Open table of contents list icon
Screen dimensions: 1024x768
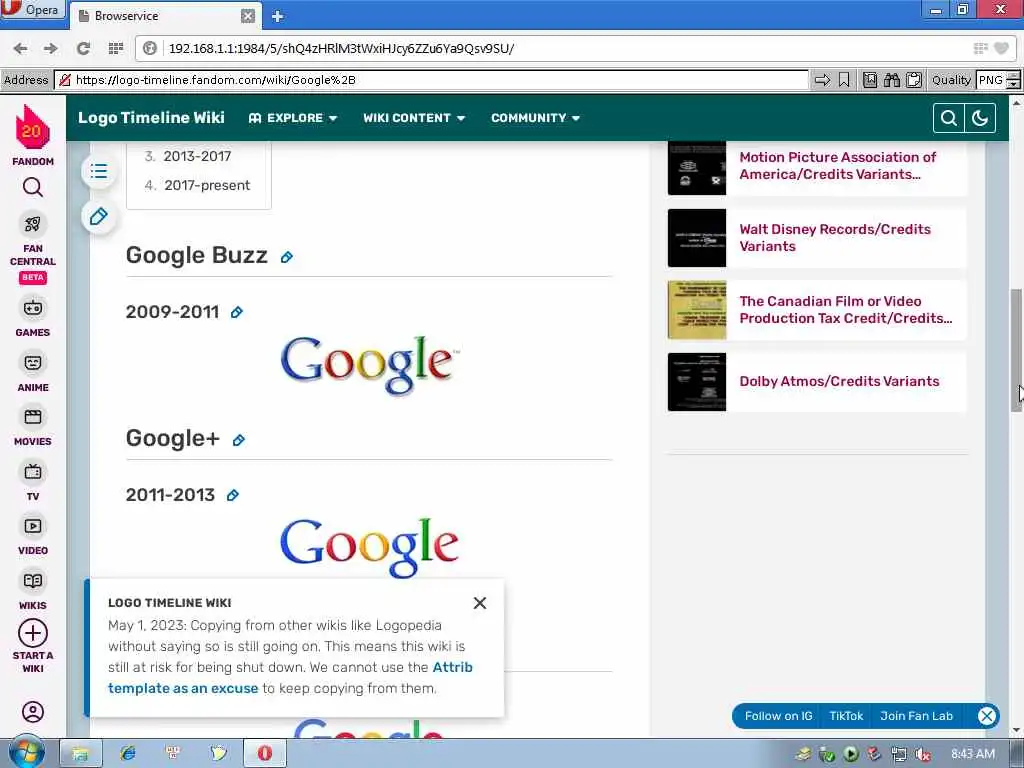(99, 171)
